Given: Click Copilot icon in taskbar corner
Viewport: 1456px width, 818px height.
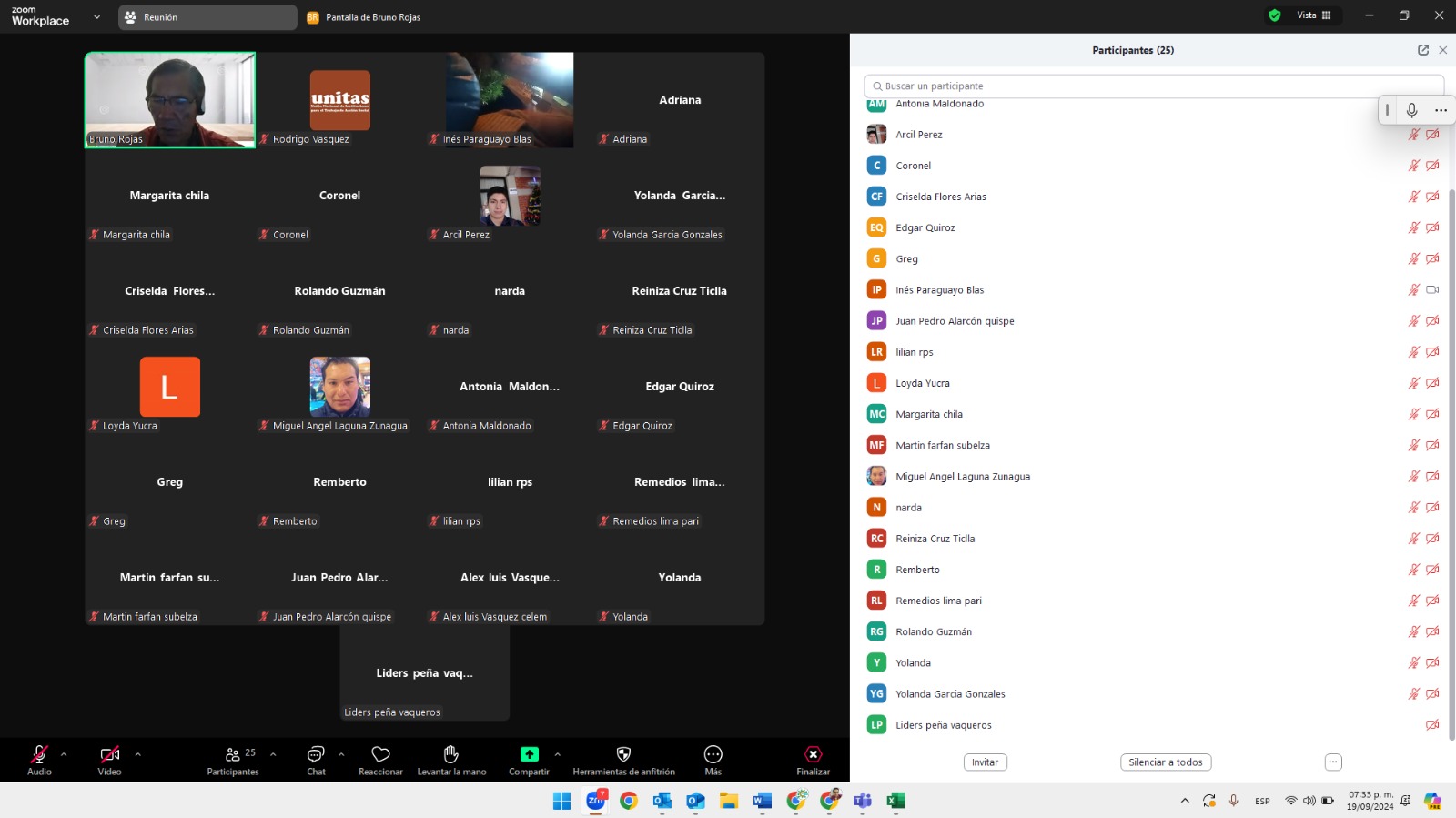Looking at the screenshot, I should (x=1433, y=801).
